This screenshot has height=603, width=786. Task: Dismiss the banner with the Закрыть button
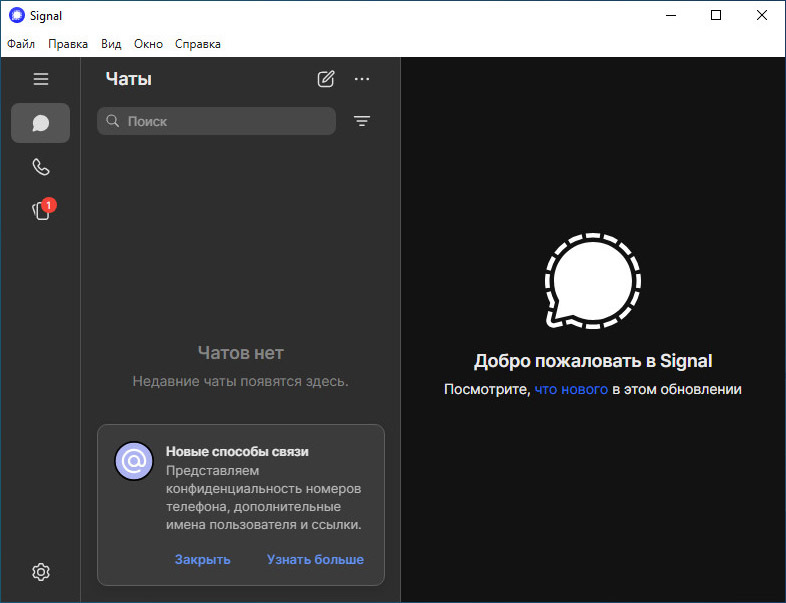point(203,559)
